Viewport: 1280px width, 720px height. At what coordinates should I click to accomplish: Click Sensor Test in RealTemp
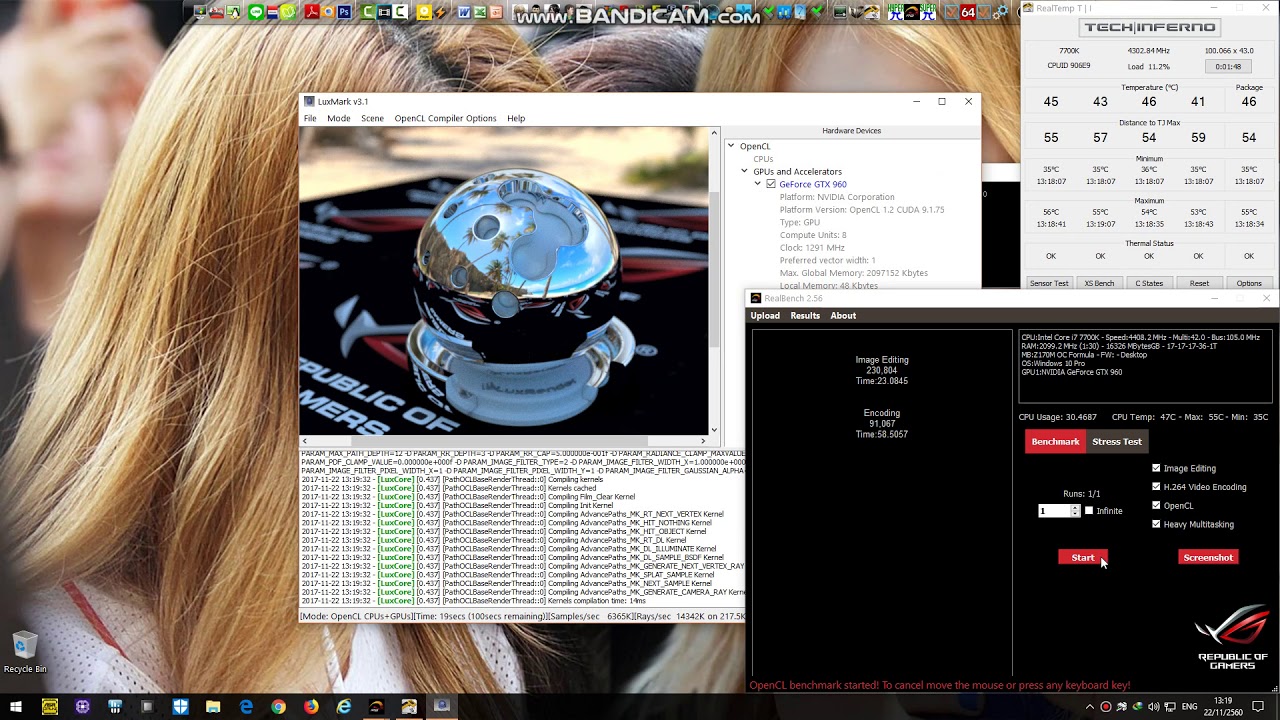tap(1049, 283)
